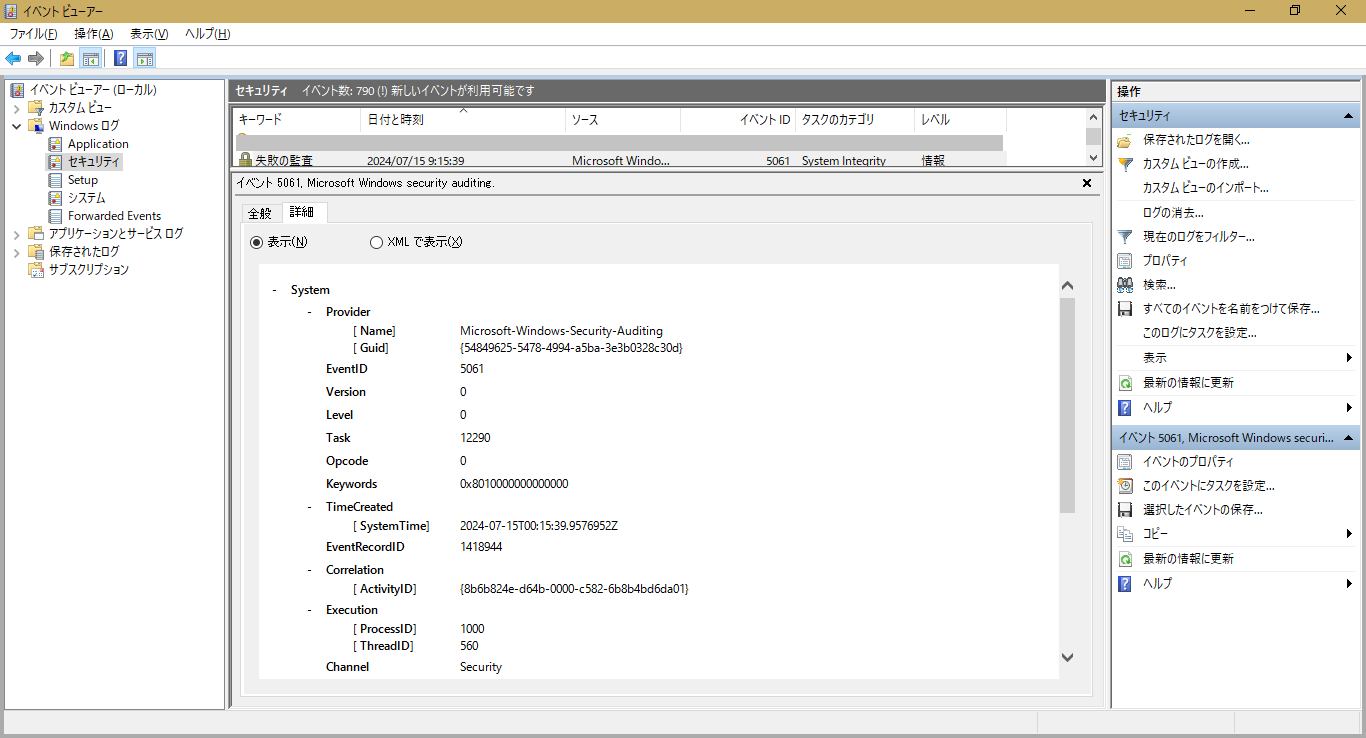Open the ファイル(F) menu
1366x738 pixels.
[33, 34]
